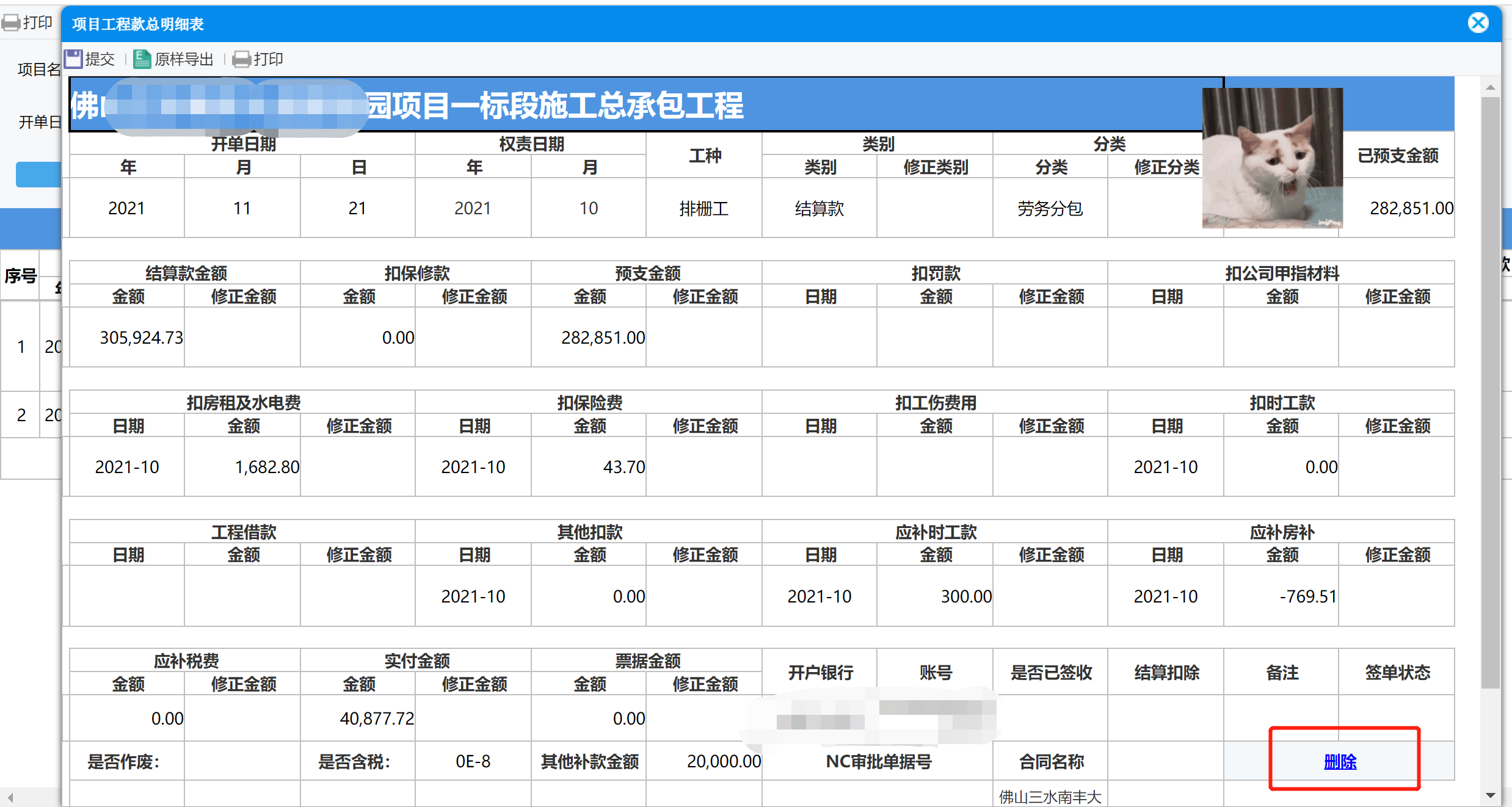Select 预支金额 value 282,851.00
The width and height of the screenshot is (1512, 807).
pyautogui.click(x=603, y=338)
